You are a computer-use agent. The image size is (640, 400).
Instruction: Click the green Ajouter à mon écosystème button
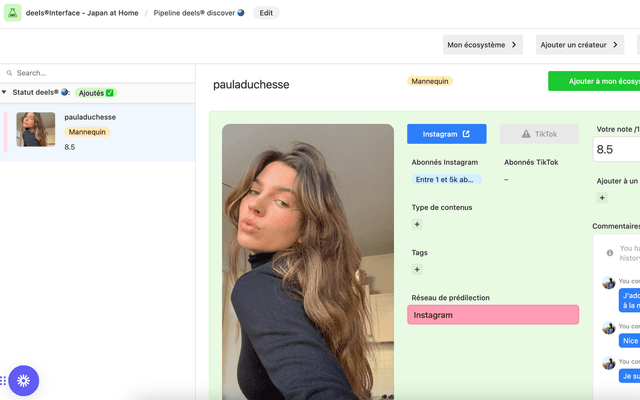[594, 81]
